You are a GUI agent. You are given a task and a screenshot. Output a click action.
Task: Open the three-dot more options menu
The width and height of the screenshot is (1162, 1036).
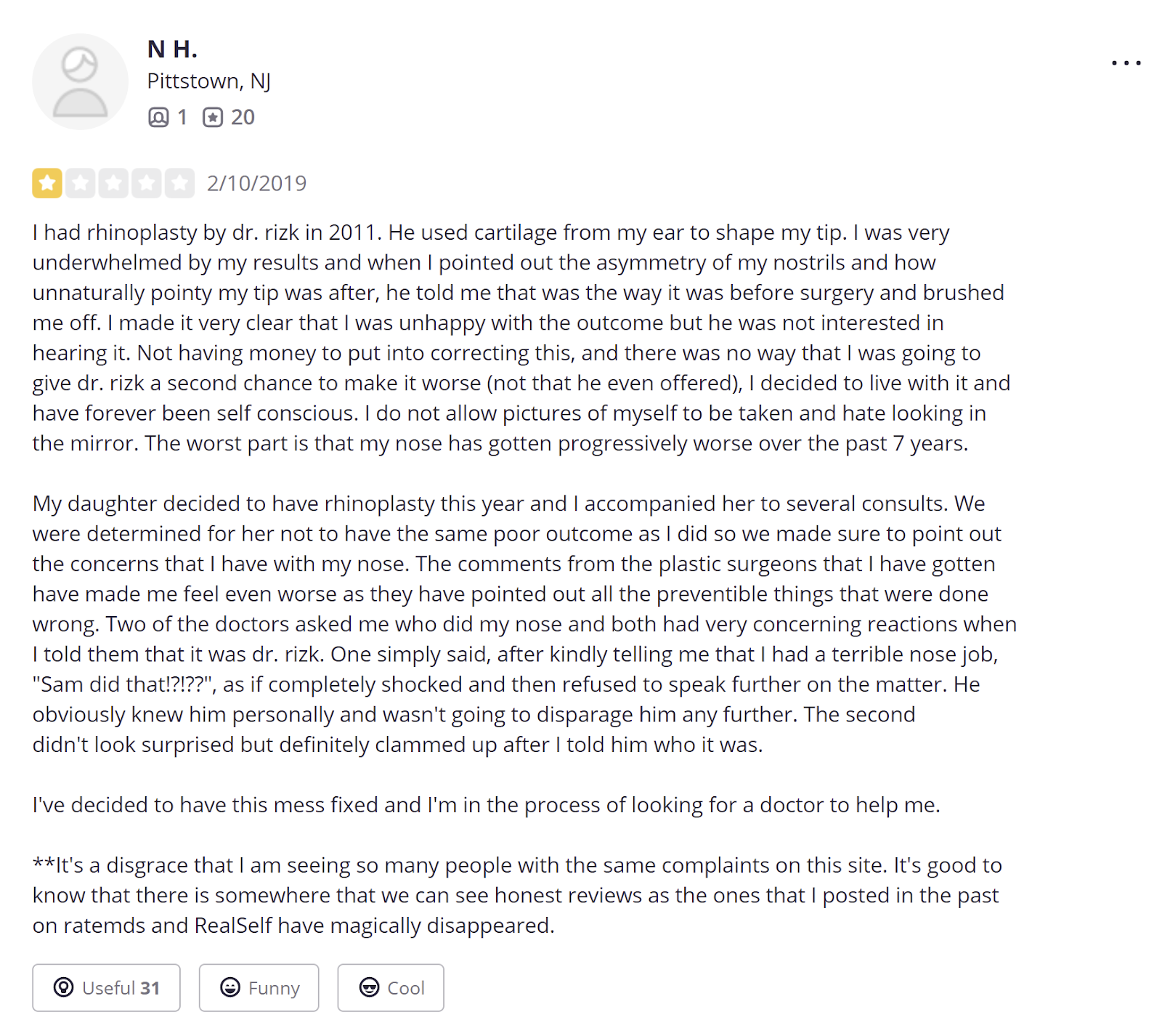tap(1126, 63)
